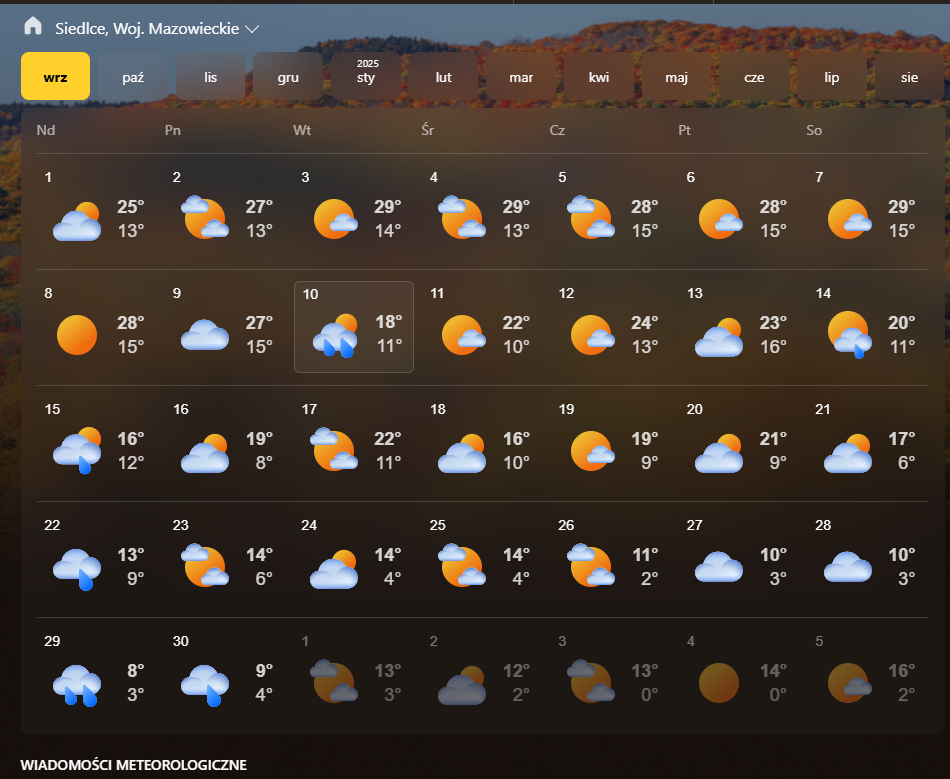This screenshot has height=779, width=950.
Task: Click the overcast cloud icon on day 27
Action: (x=718, y=567)
